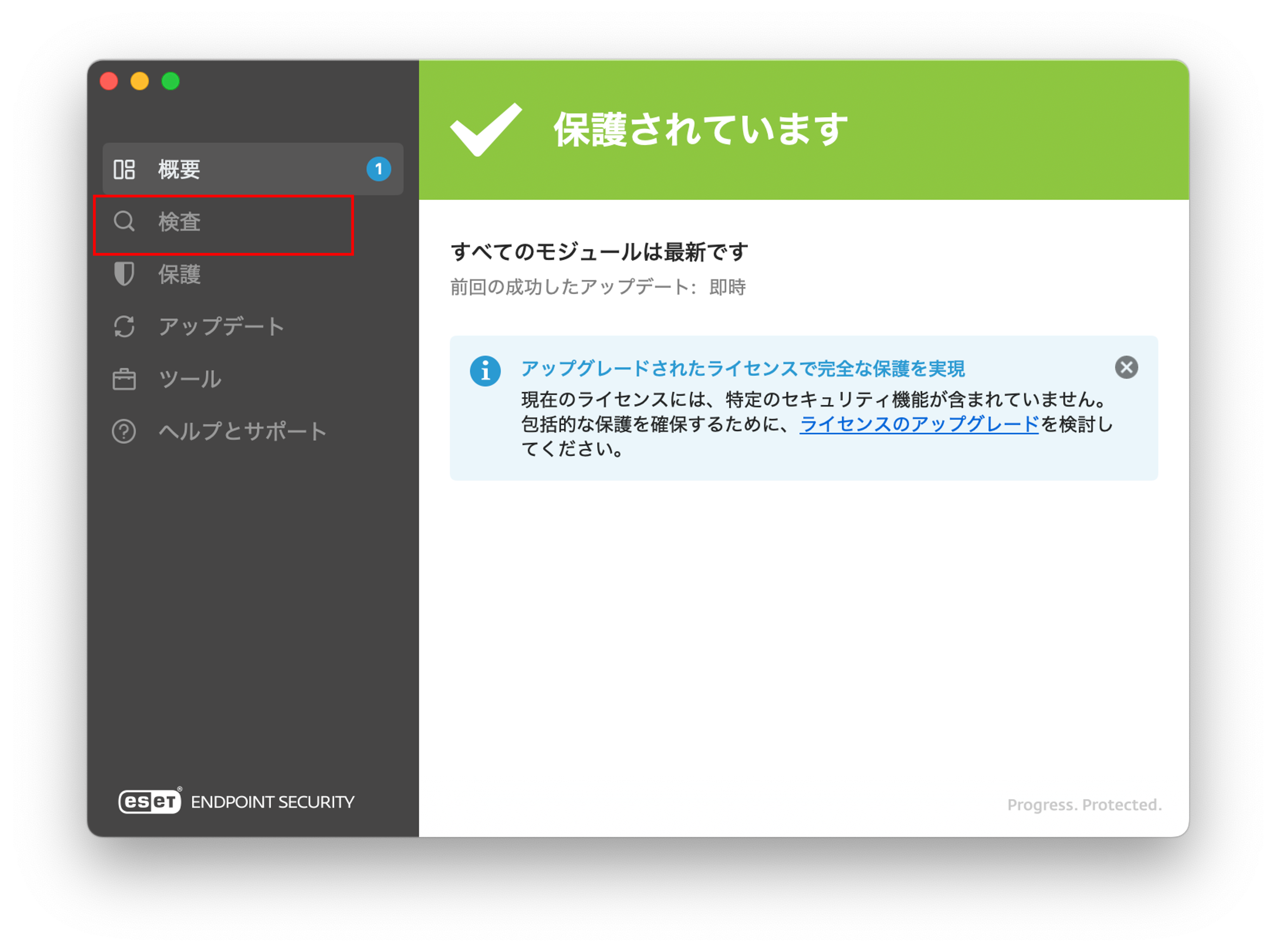
Task: Click the アップグレードされたライセンス notification heading
Action: point(742,368)
